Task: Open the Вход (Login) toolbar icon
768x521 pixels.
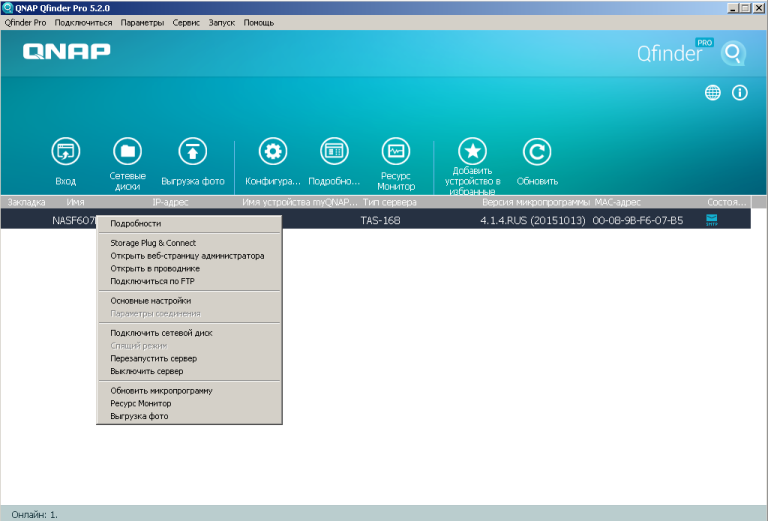Action: 66,151
